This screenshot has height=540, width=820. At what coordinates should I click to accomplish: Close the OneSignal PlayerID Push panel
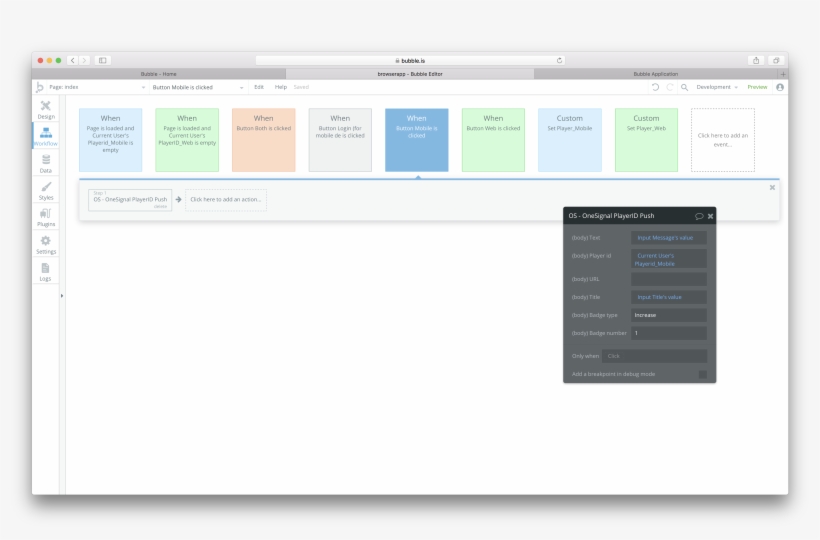point(711,216)
